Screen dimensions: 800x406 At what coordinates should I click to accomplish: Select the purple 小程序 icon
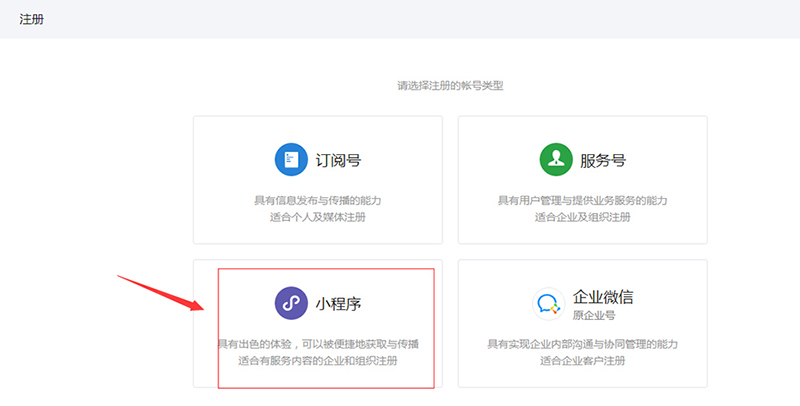click(x=291, y=302)
